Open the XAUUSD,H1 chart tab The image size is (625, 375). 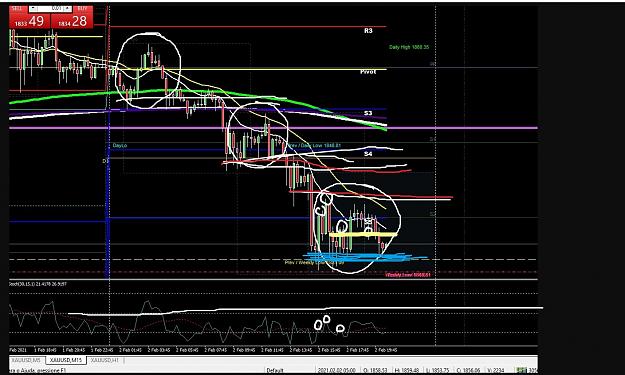coord(104,360)
